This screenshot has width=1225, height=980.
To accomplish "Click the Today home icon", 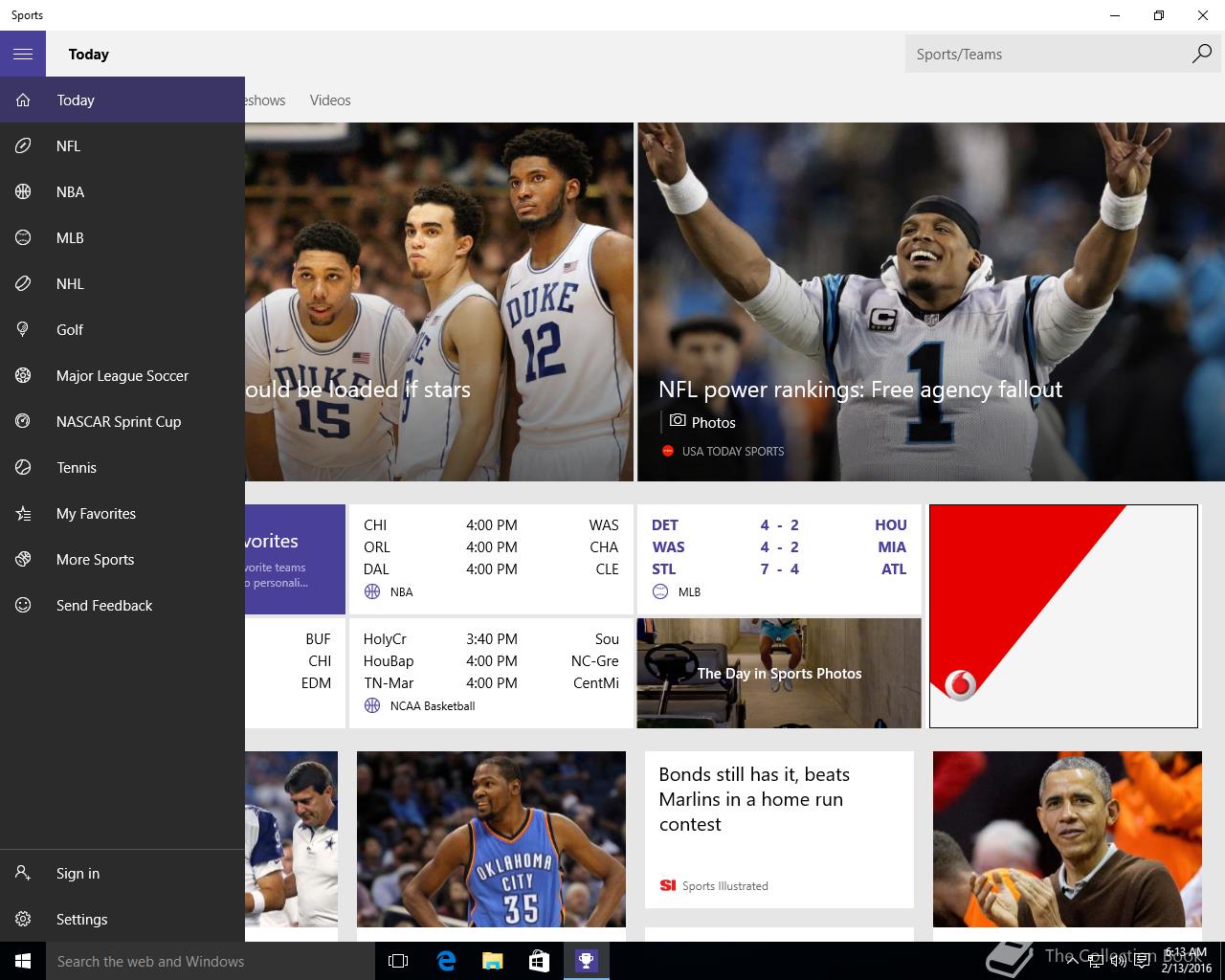I will point(23,100).
